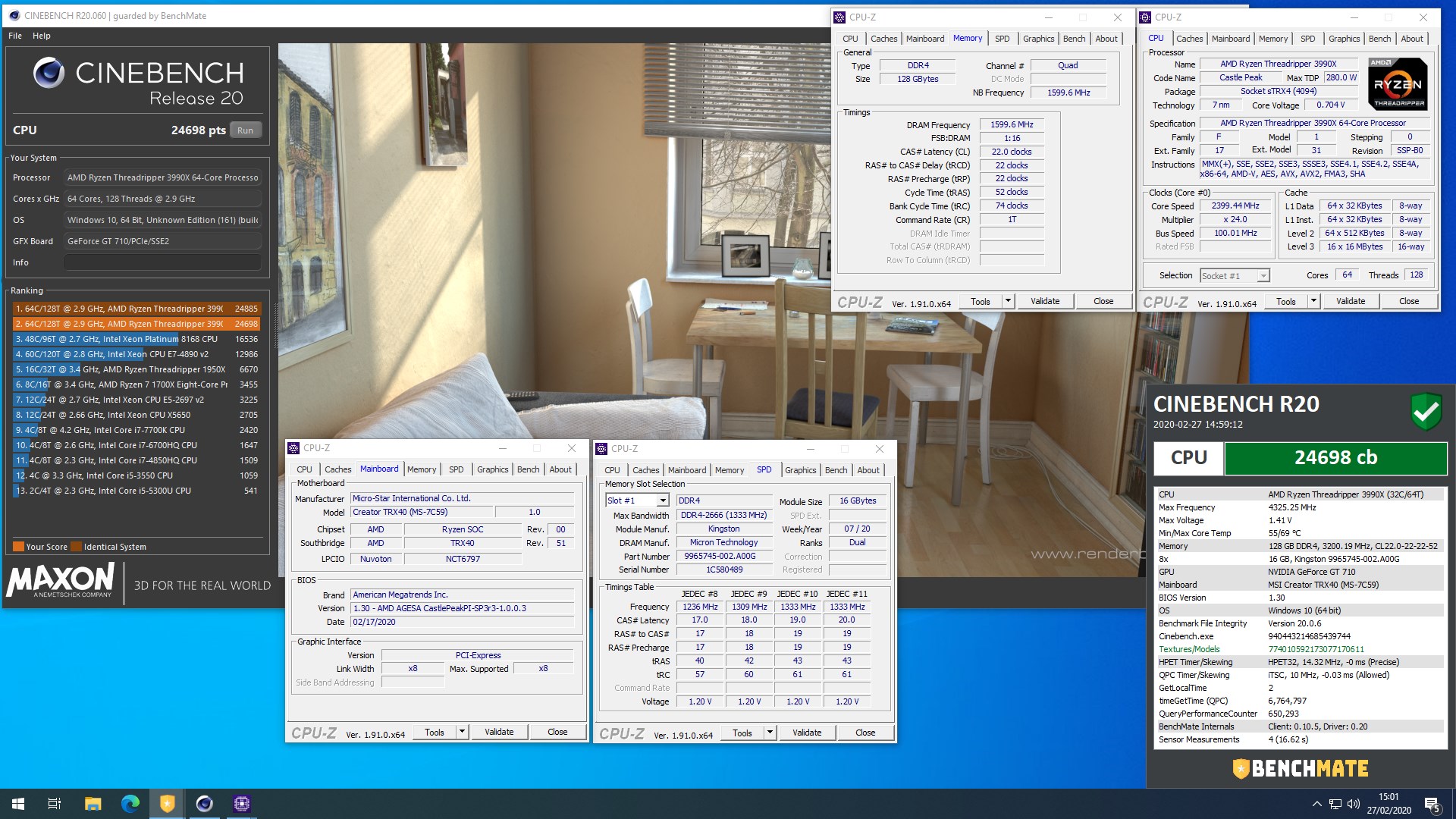Open the Cinebench taskbar icon
The width and height of the screenshot is (1456, 819).
(204, 804)
